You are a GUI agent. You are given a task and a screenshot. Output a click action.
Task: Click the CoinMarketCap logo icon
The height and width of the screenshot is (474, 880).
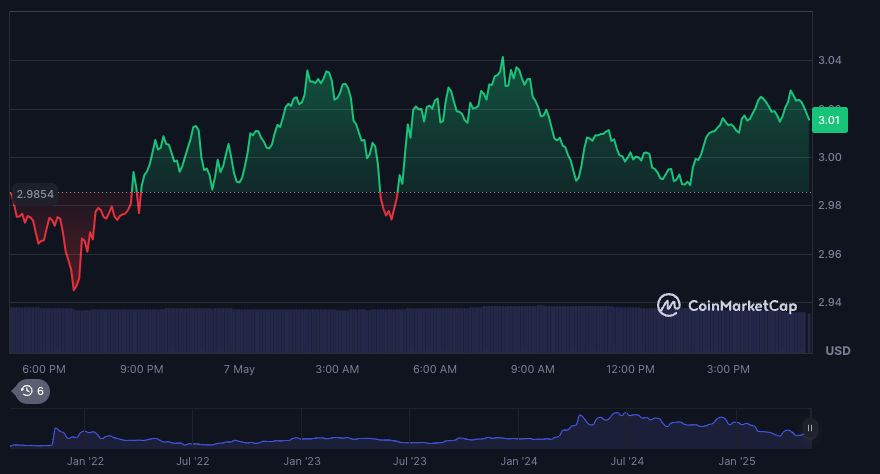669,305
